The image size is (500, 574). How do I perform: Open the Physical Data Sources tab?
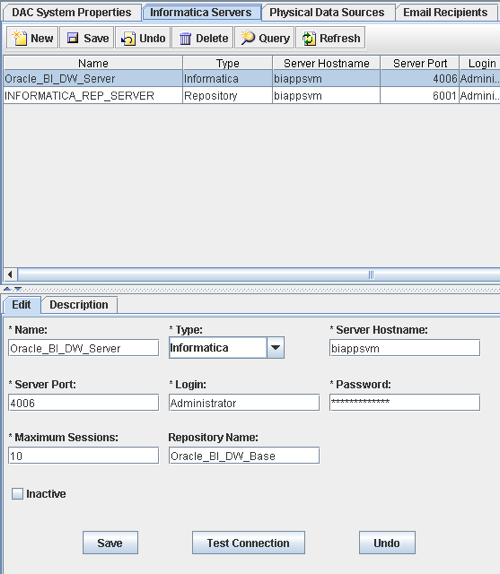pyautogui.click(x=327, y=12)
